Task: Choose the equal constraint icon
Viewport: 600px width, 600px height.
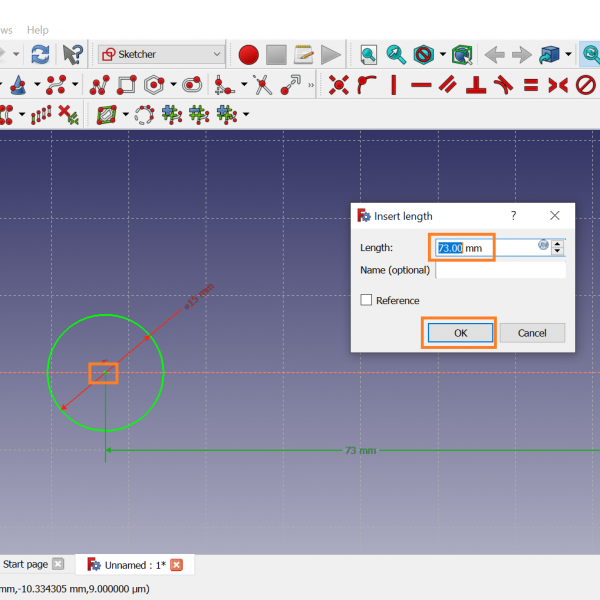Action: (531, 85)
